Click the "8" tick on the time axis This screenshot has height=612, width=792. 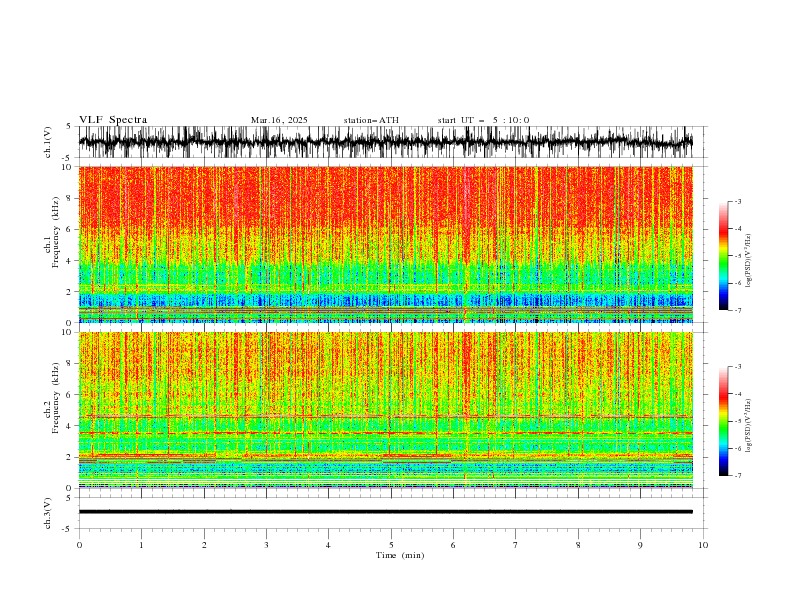point(578,545)
